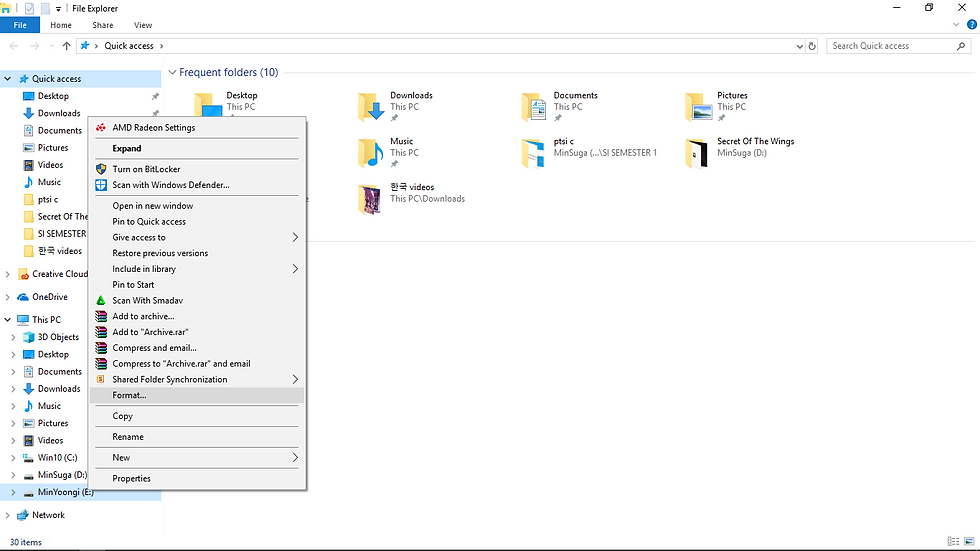Choose Format... from the context menu
Screen dimensions: 980x551
click(x=197, y=395)
